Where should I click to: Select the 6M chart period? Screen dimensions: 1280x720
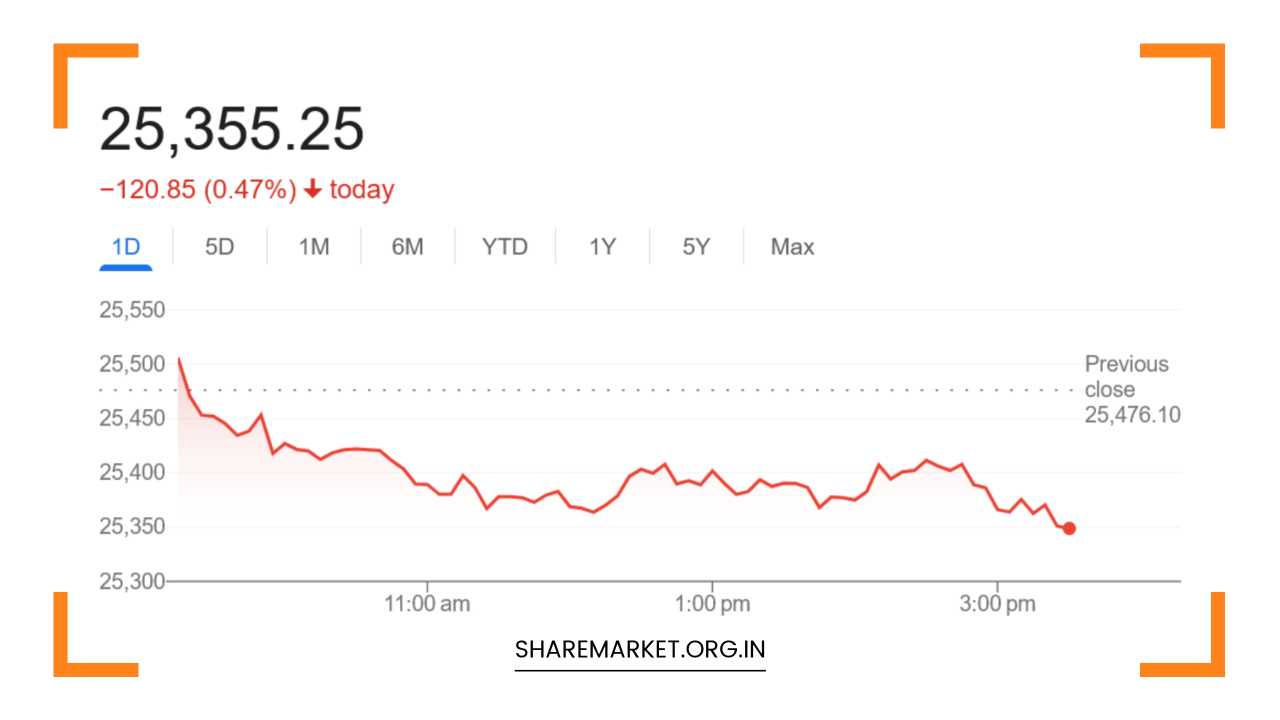pos(408,247)
